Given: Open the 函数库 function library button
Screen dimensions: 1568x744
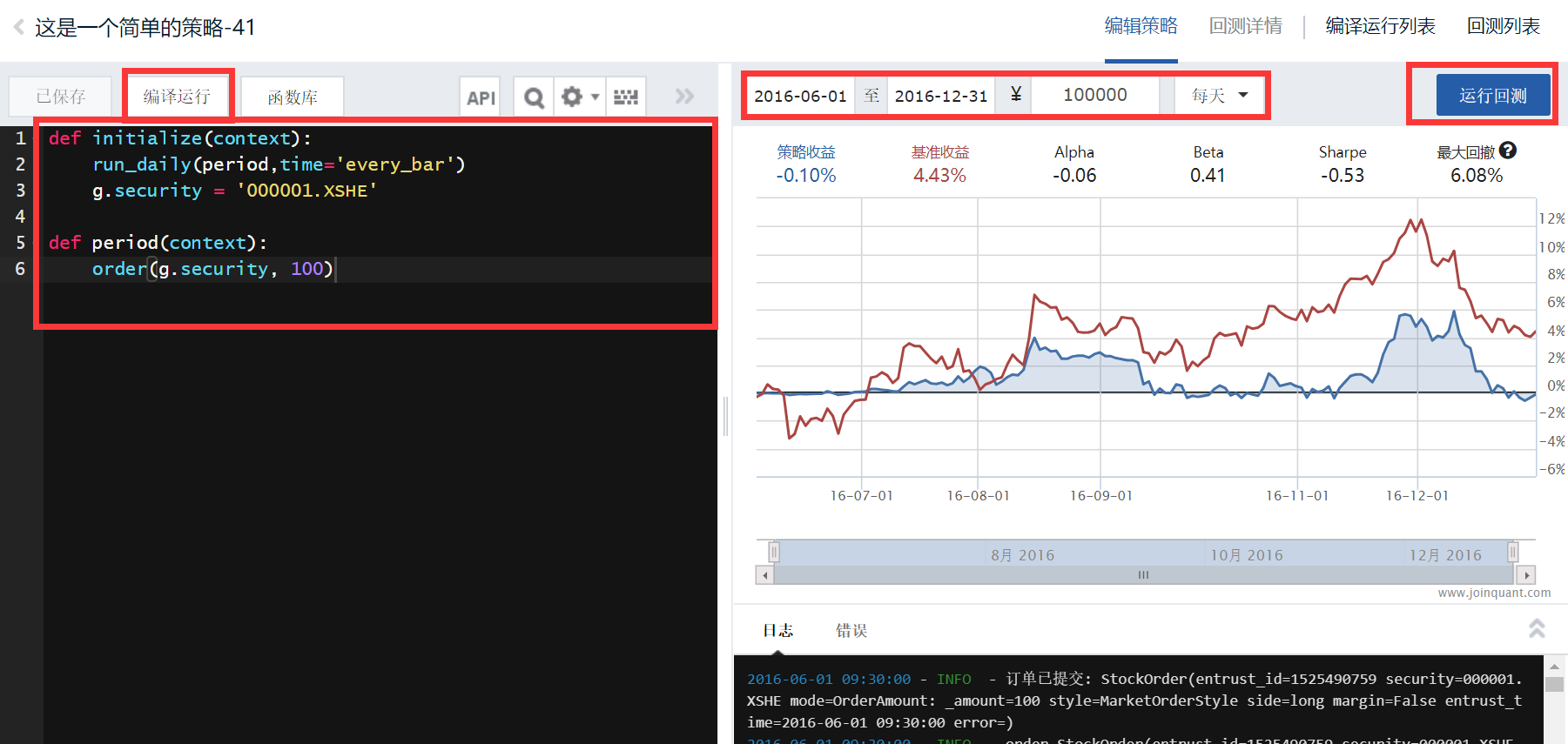Looking at the screenshot, I should click(x=292, y=97).
